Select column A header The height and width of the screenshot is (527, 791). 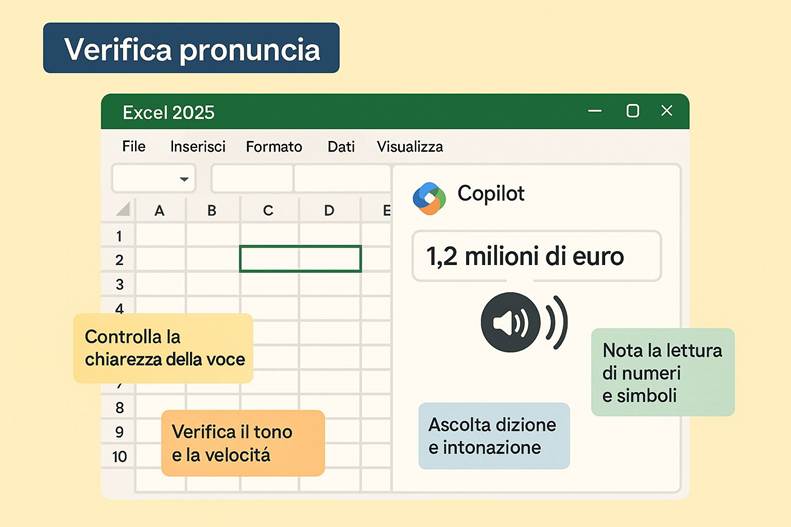pyautogui.click(x=160, y=210)
